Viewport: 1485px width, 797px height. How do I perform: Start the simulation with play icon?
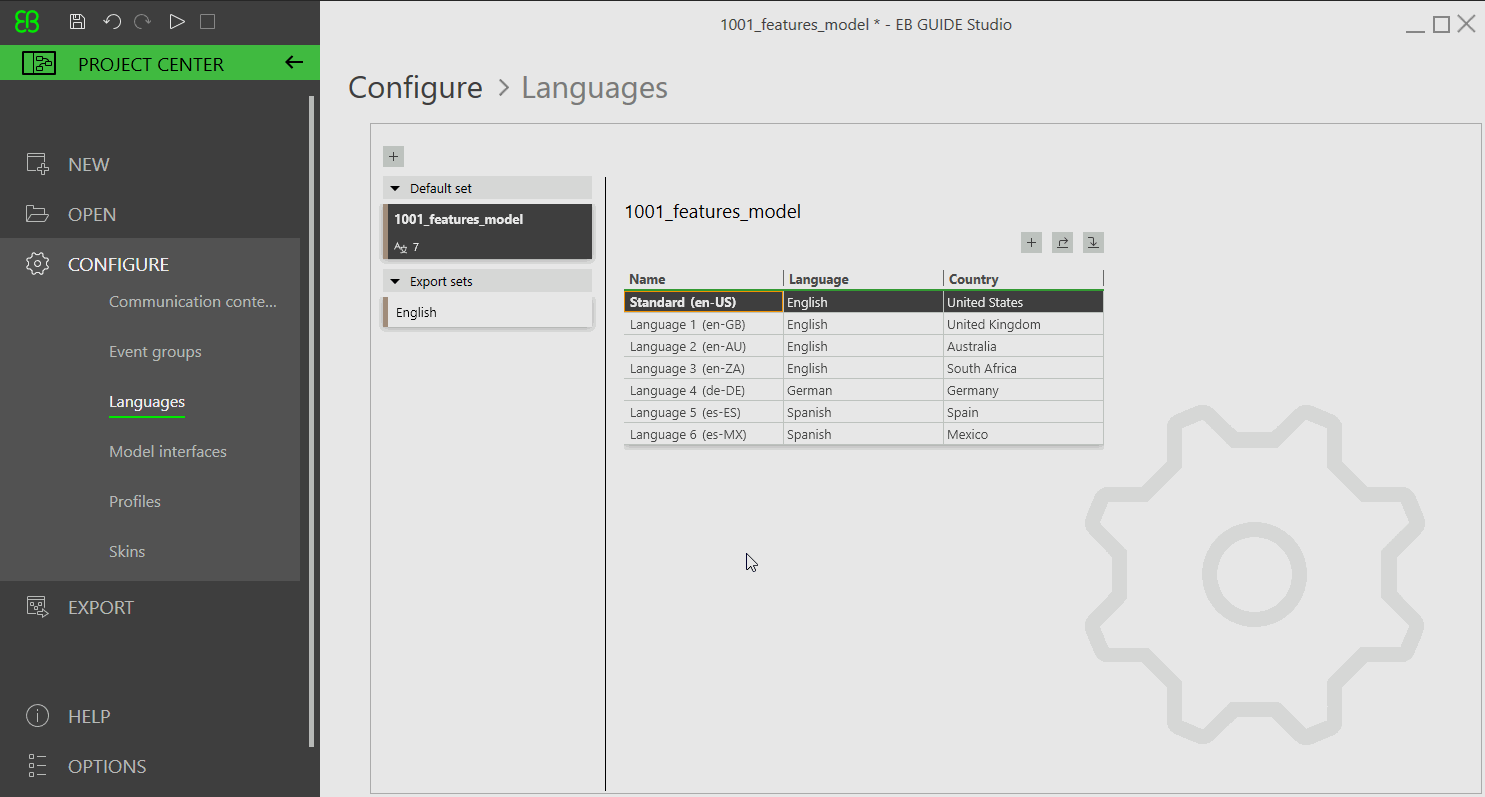click(x=177, y=22)
